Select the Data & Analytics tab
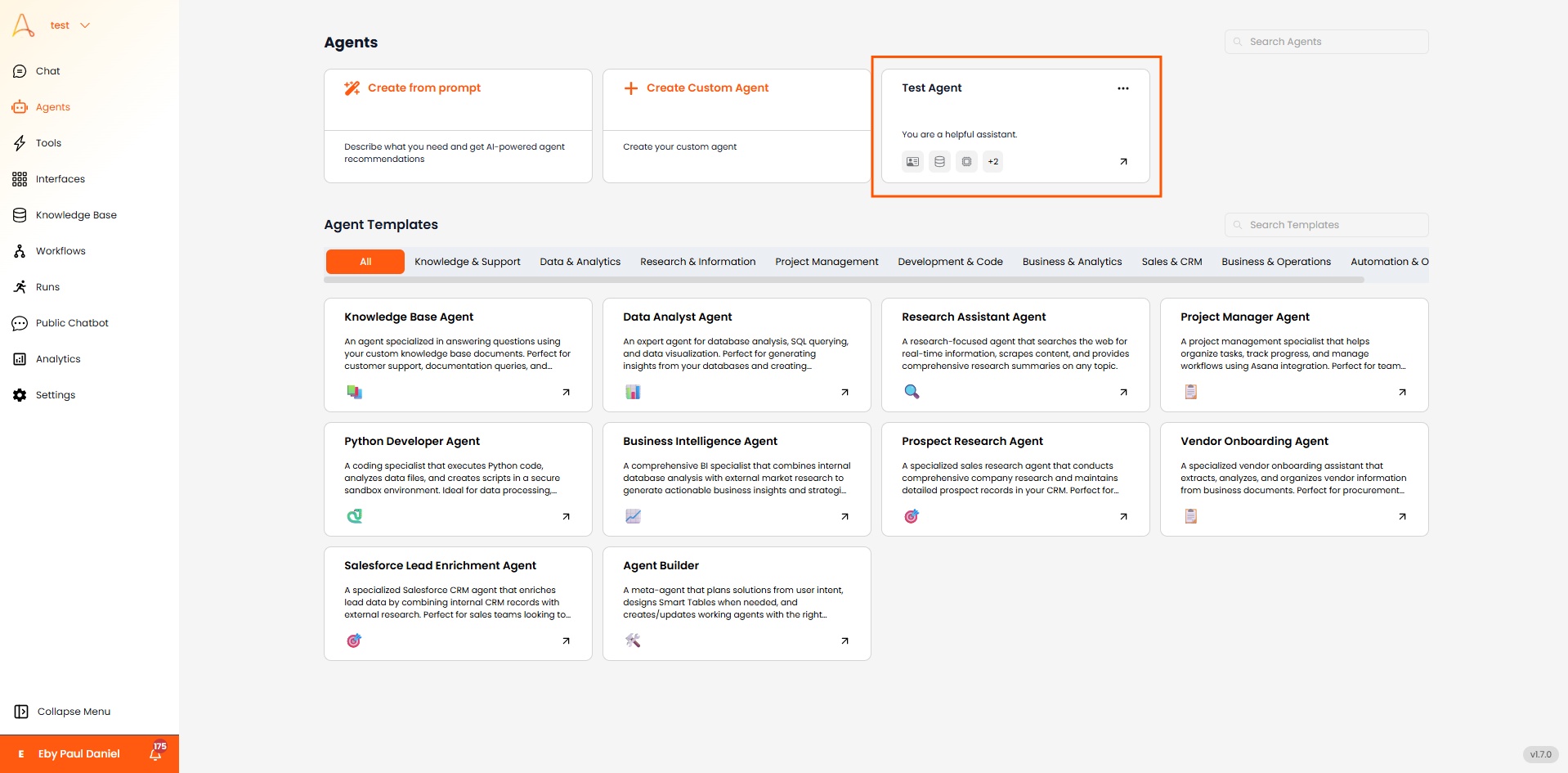This screenshot has height=773, width=1568. pyautogui.click(x=580, y=262)
